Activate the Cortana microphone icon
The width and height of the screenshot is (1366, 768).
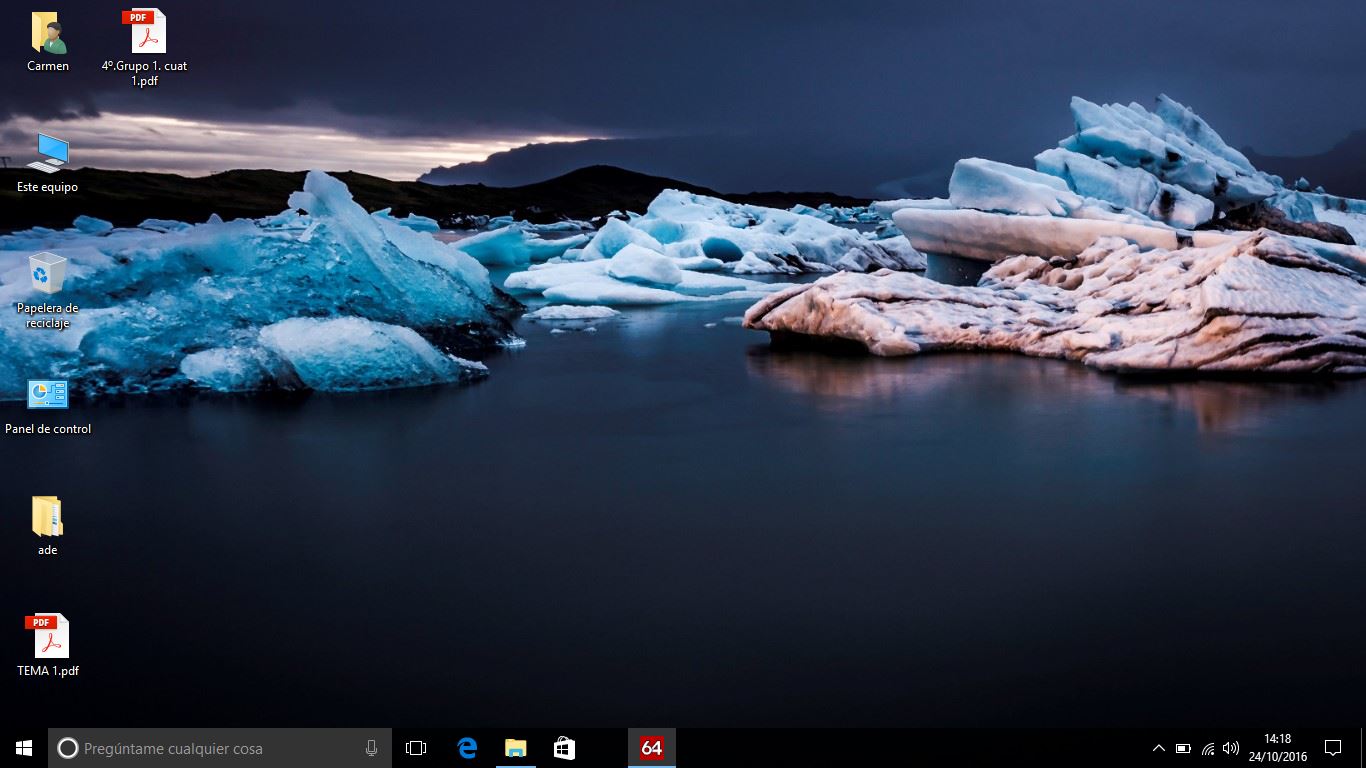click(372, 748)
